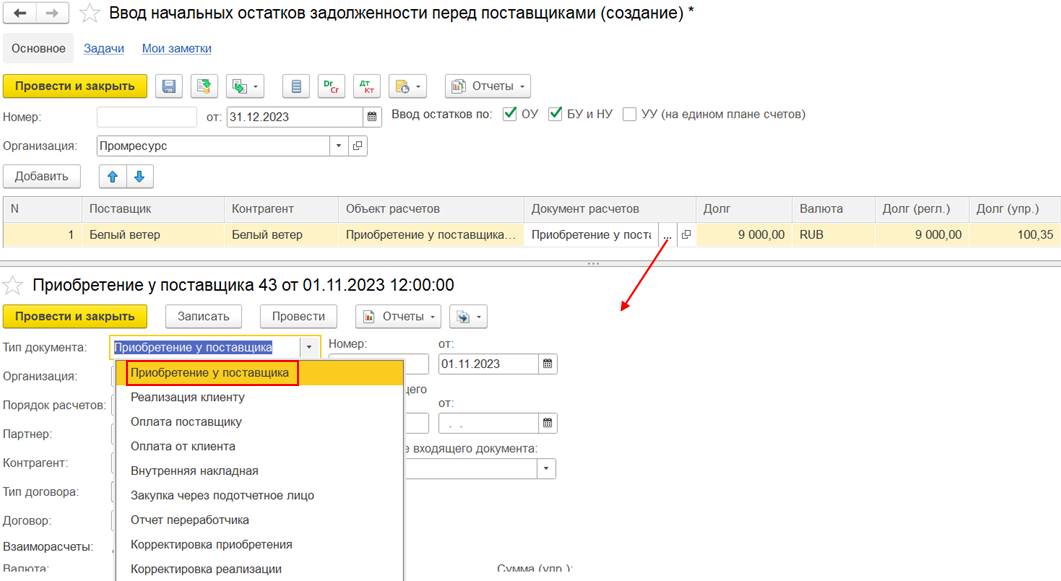Toggle the БУ и НУ checkbox
The height and width of the screenshot is (581, 1061).
click(x=557, y=114)
